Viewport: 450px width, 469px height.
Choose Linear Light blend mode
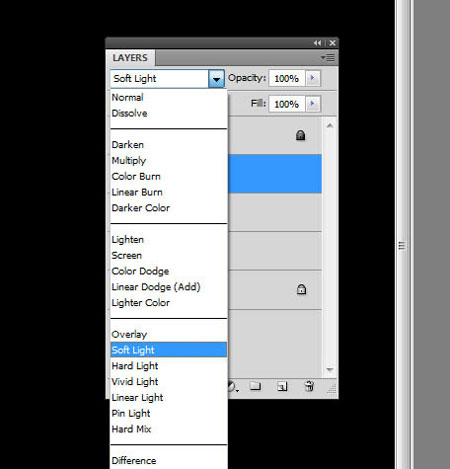coord(169,398)
